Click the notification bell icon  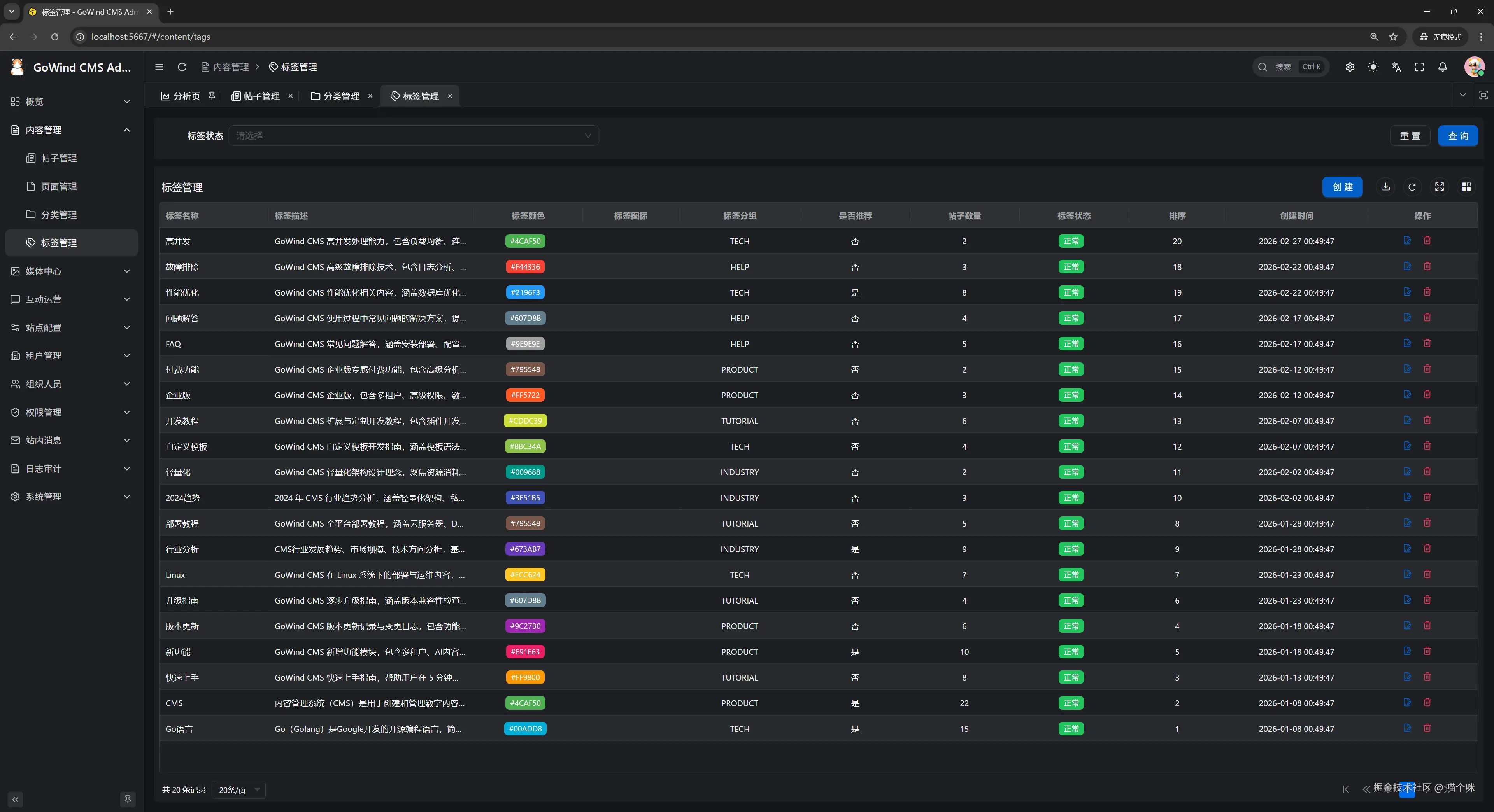click(1442, 67)
